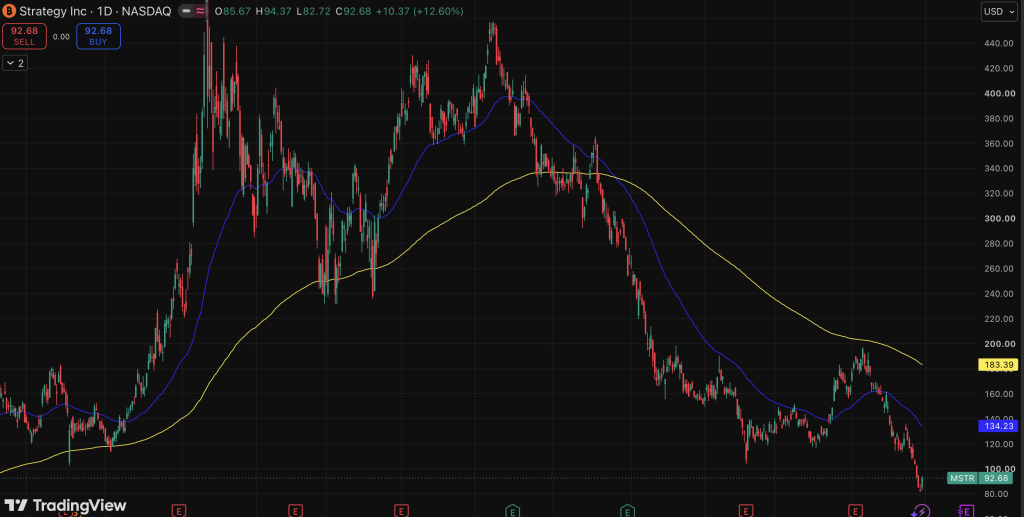Open symbol search via Strategy Inc title
The image size is (1024, 517).
point(46,11)
